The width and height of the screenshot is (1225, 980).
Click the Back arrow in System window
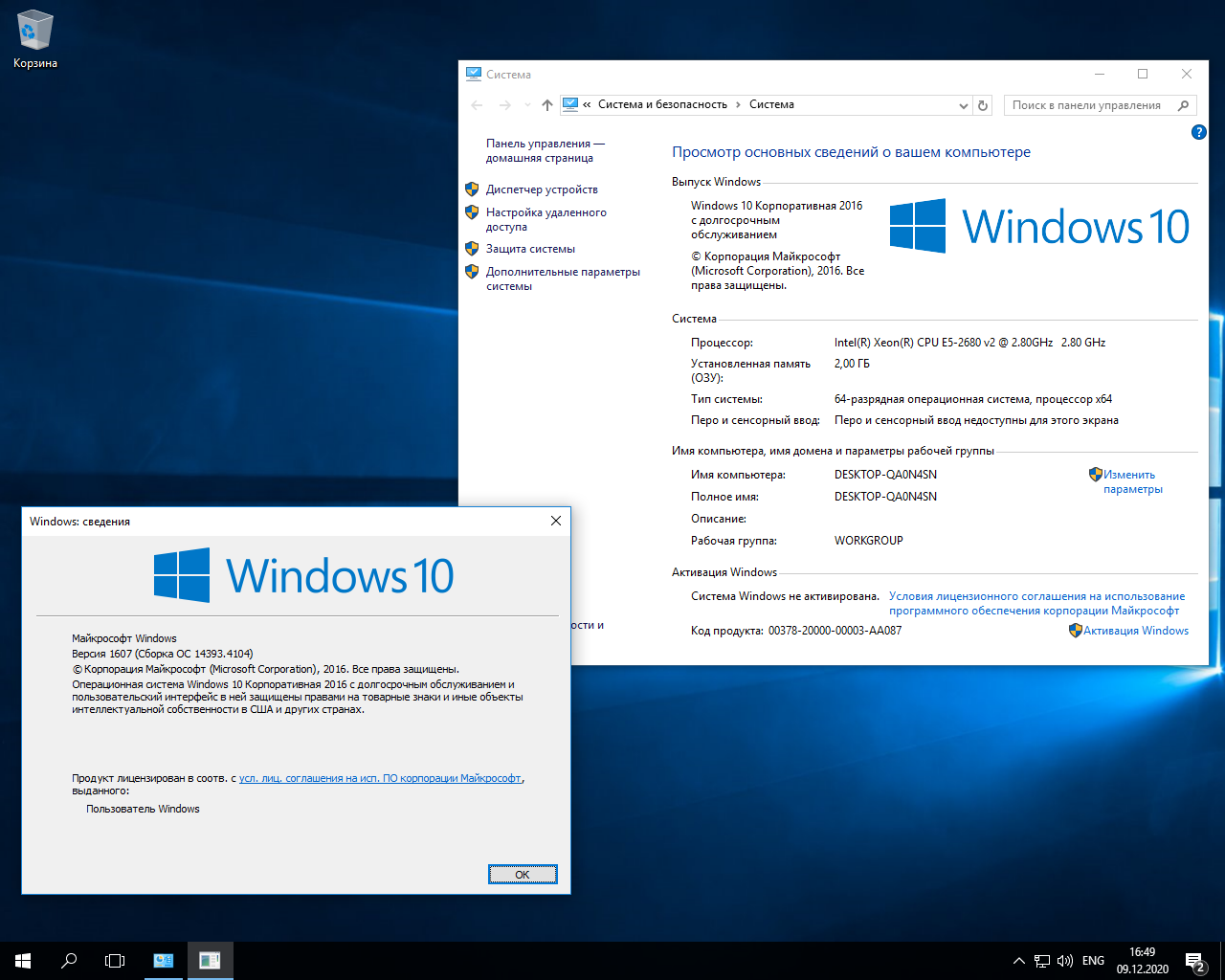[x=478, y=105]
